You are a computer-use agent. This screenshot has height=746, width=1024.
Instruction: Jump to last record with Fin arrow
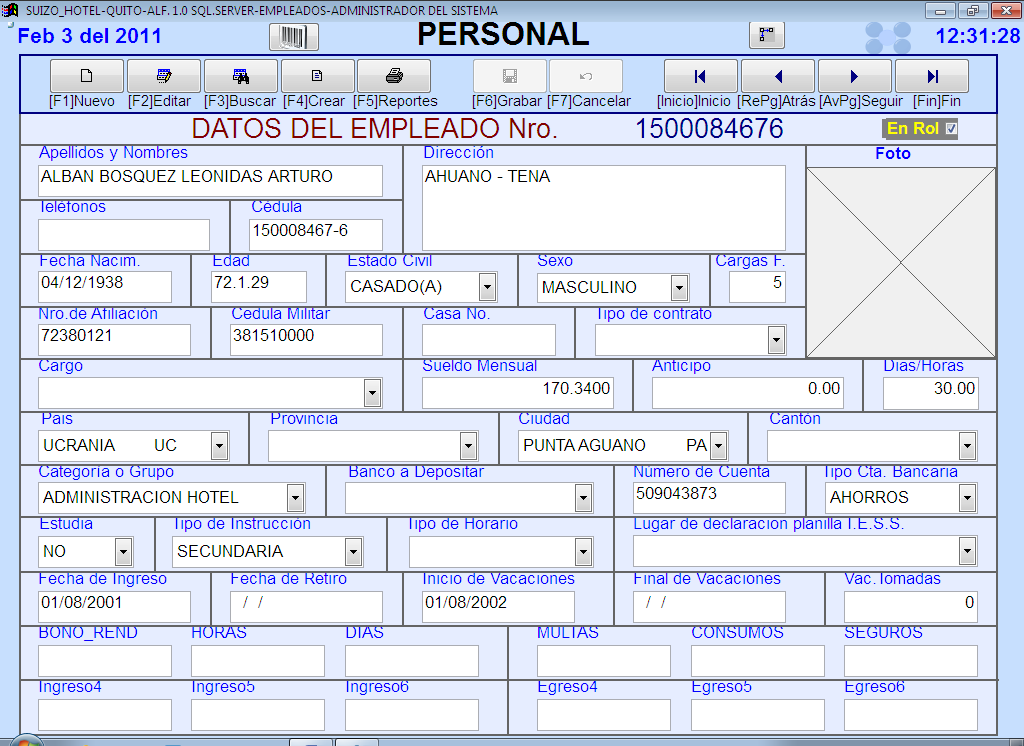point(932,76)
